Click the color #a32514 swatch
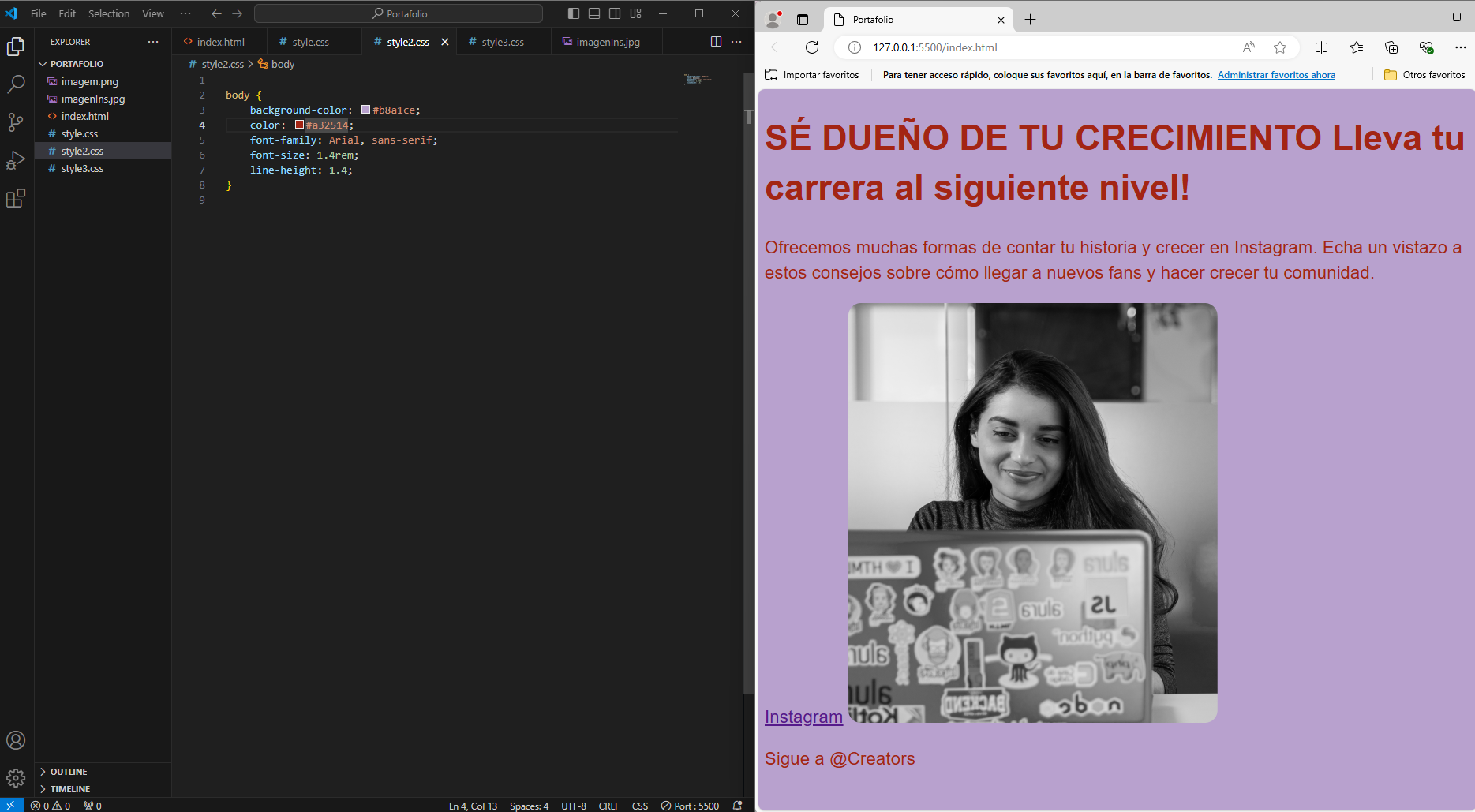The width and height of the screenshot is (1475, 812). (x=299, y=125)
